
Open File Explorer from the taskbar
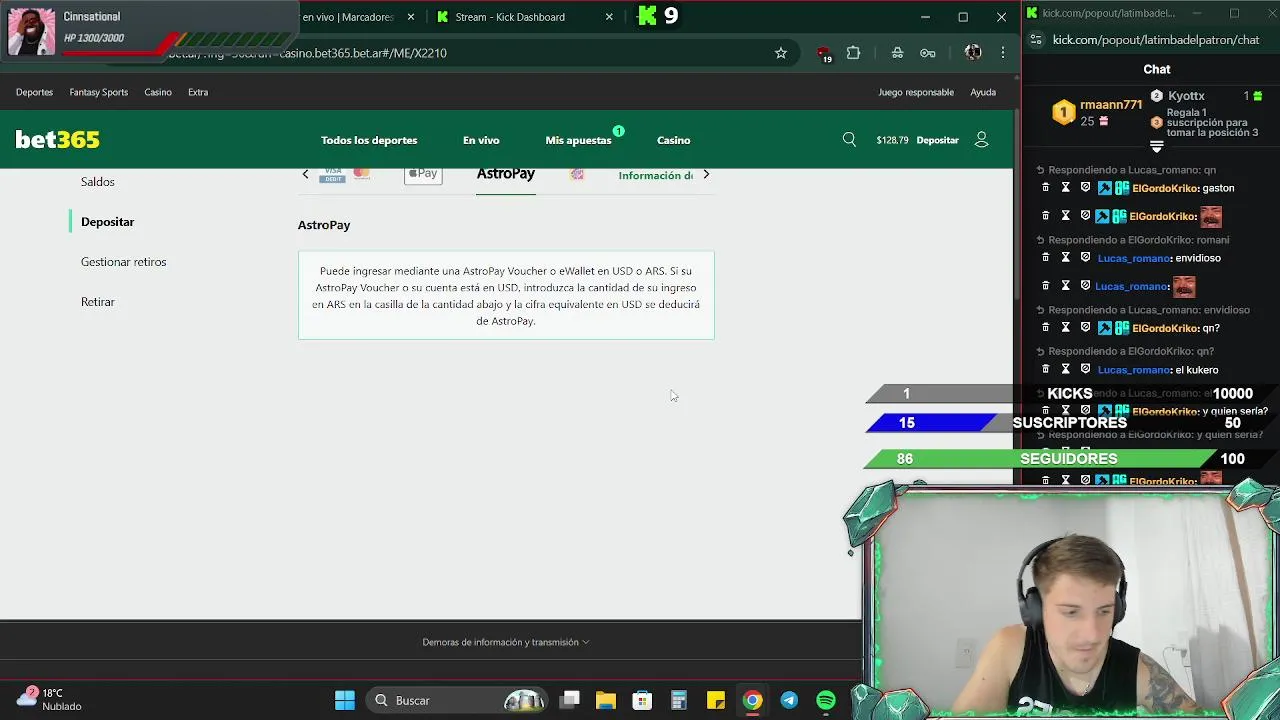tap(606, 700)
